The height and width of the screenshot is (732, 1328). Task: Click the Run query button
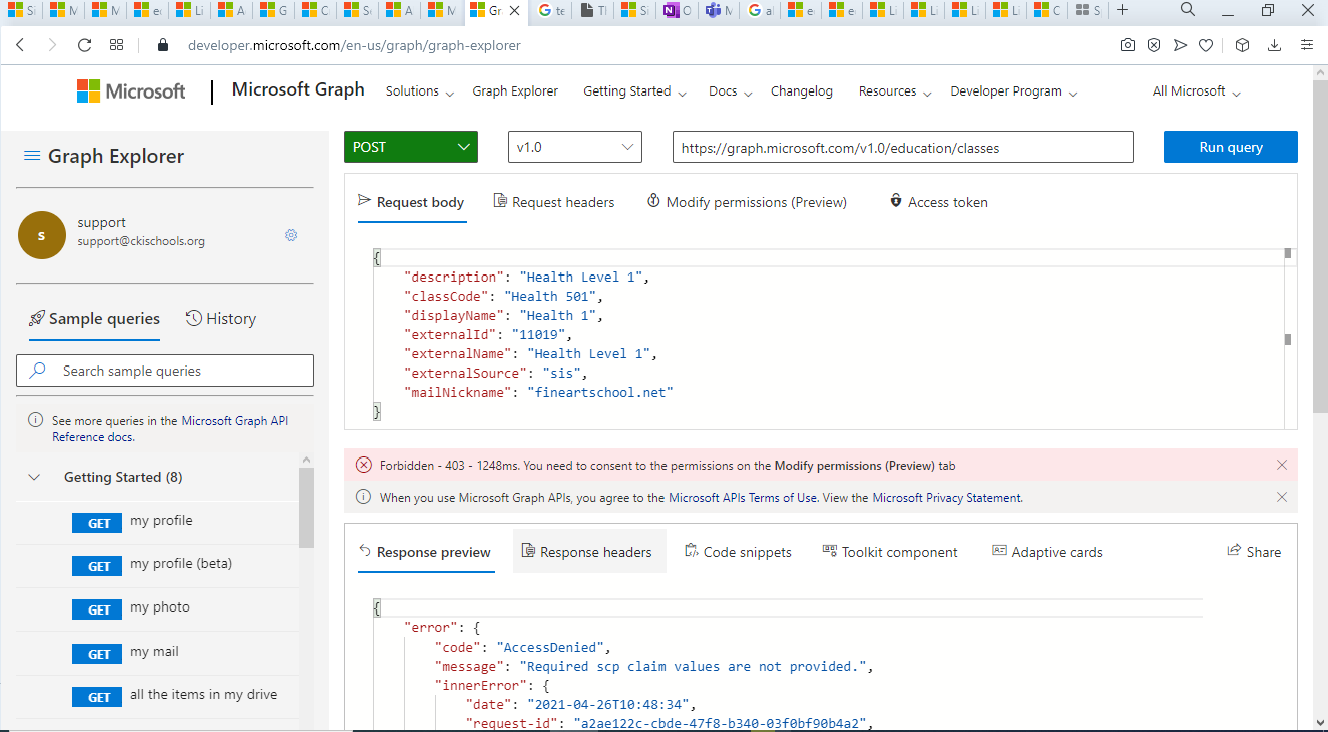1231,147
